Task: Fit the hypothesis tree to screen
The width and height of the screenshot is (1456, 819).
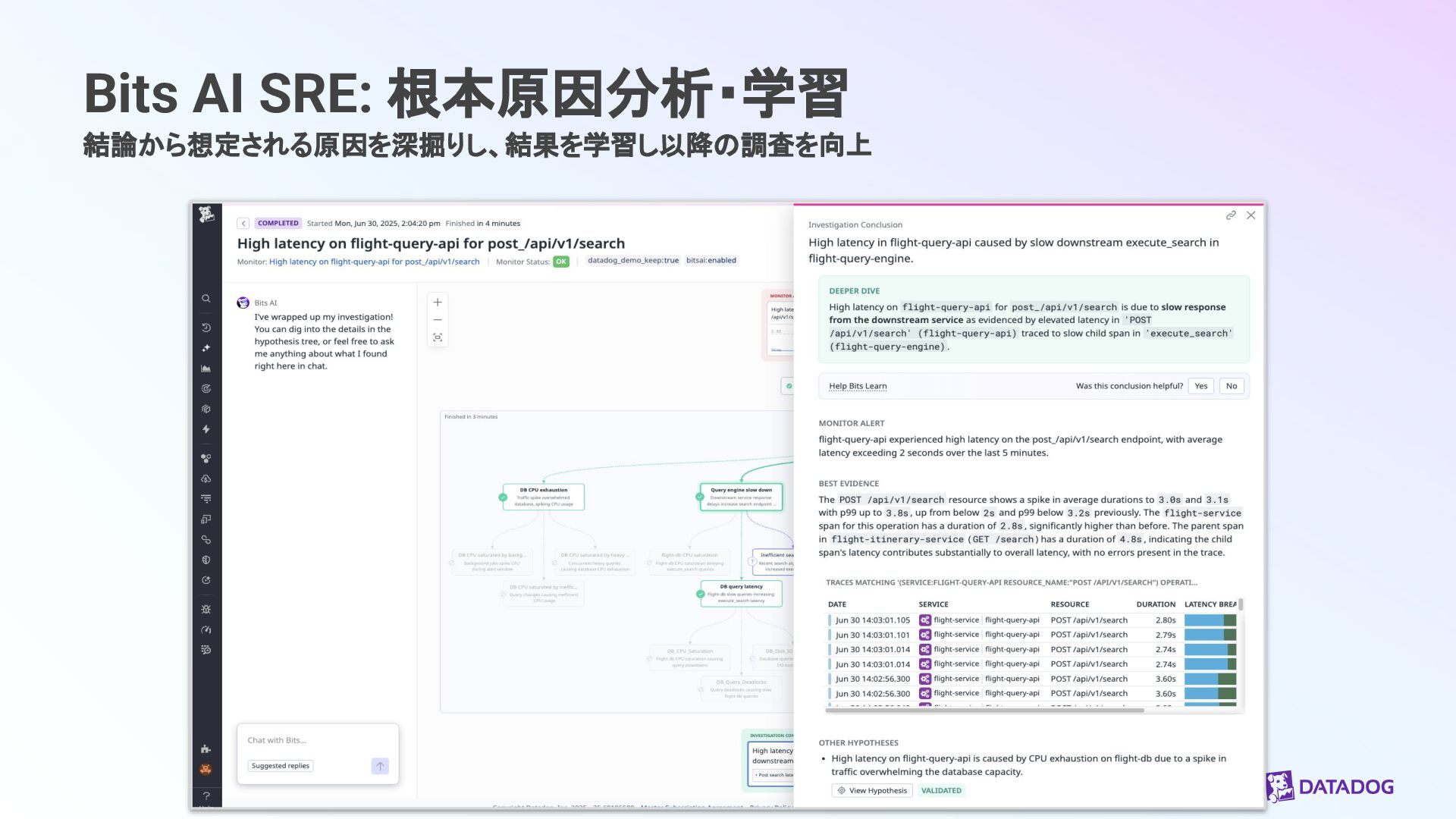Action: 438,338
